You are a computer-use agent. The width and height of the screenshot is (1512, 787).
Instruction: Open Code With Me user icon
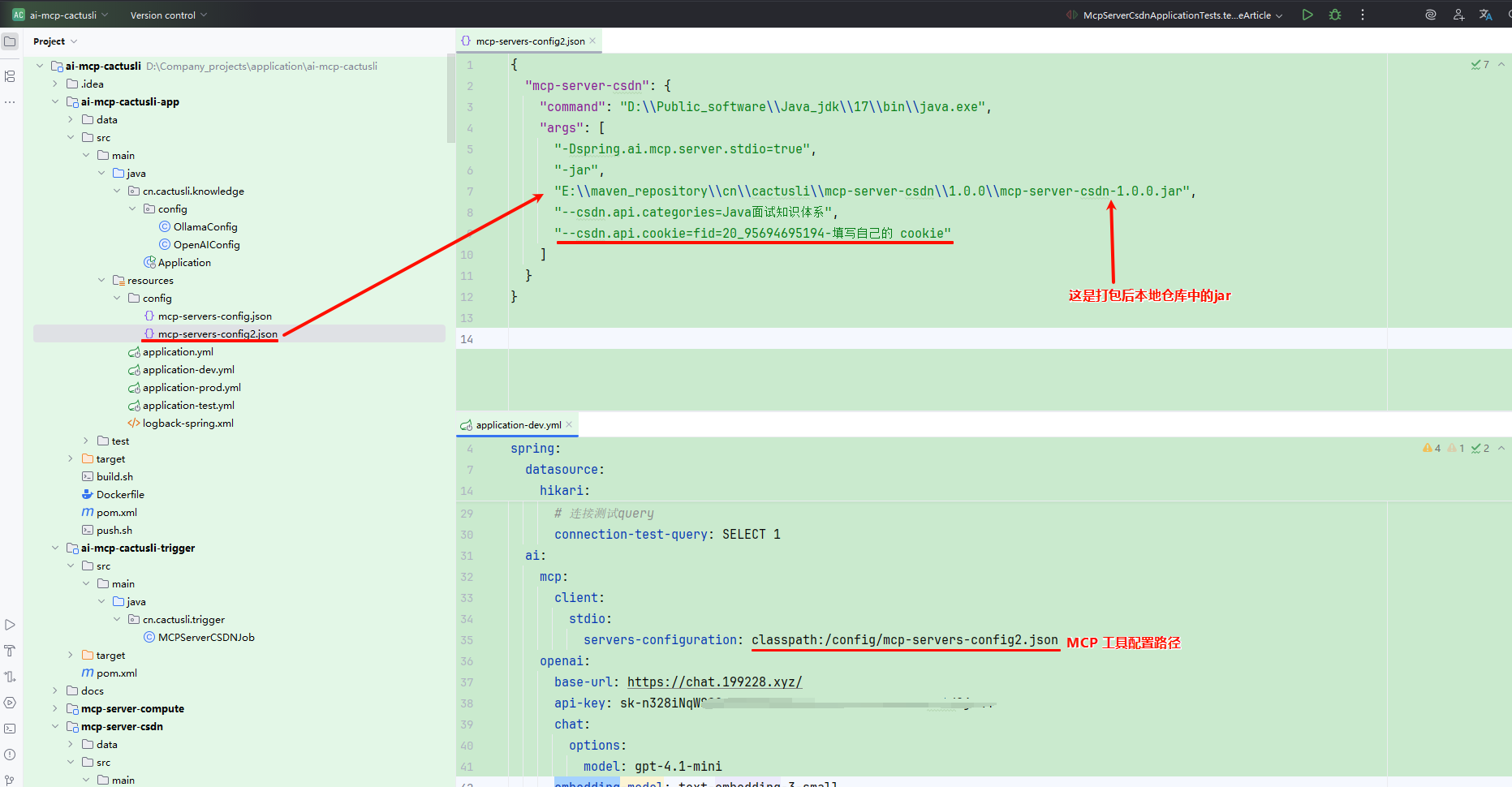pyautogui.click(x=1458, y=15)
